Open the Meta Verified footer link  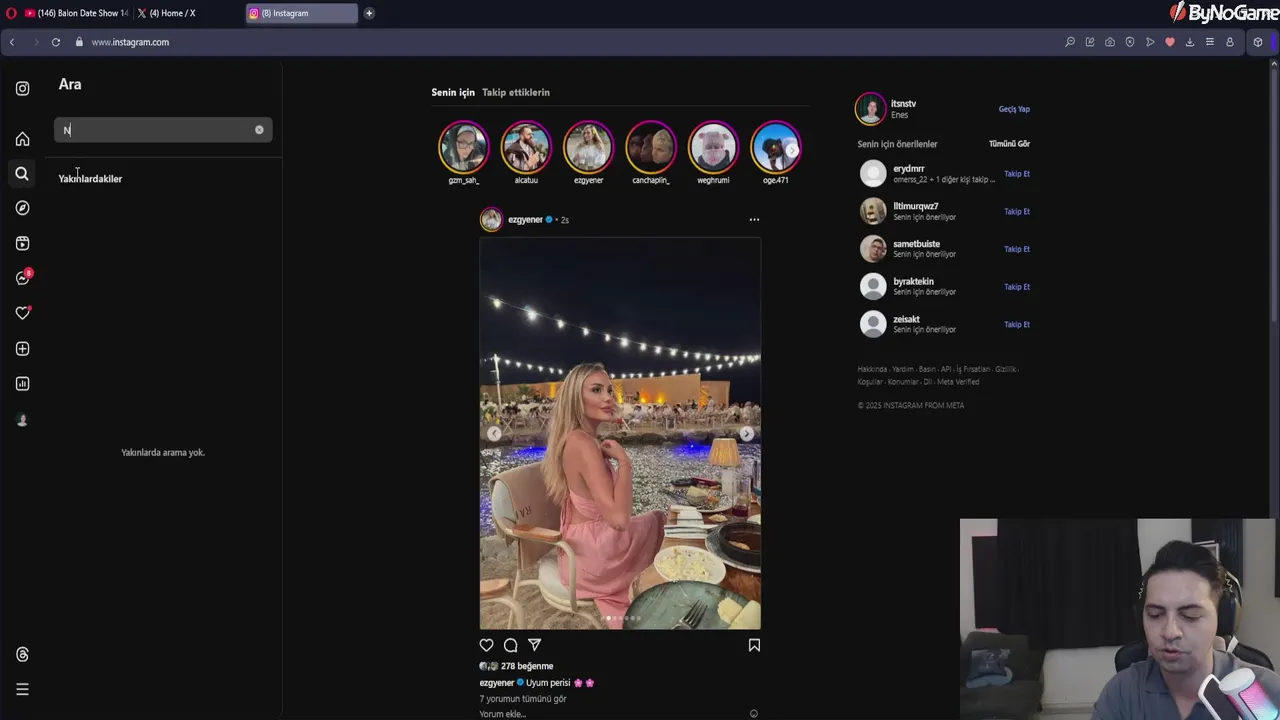click(958, 382)
